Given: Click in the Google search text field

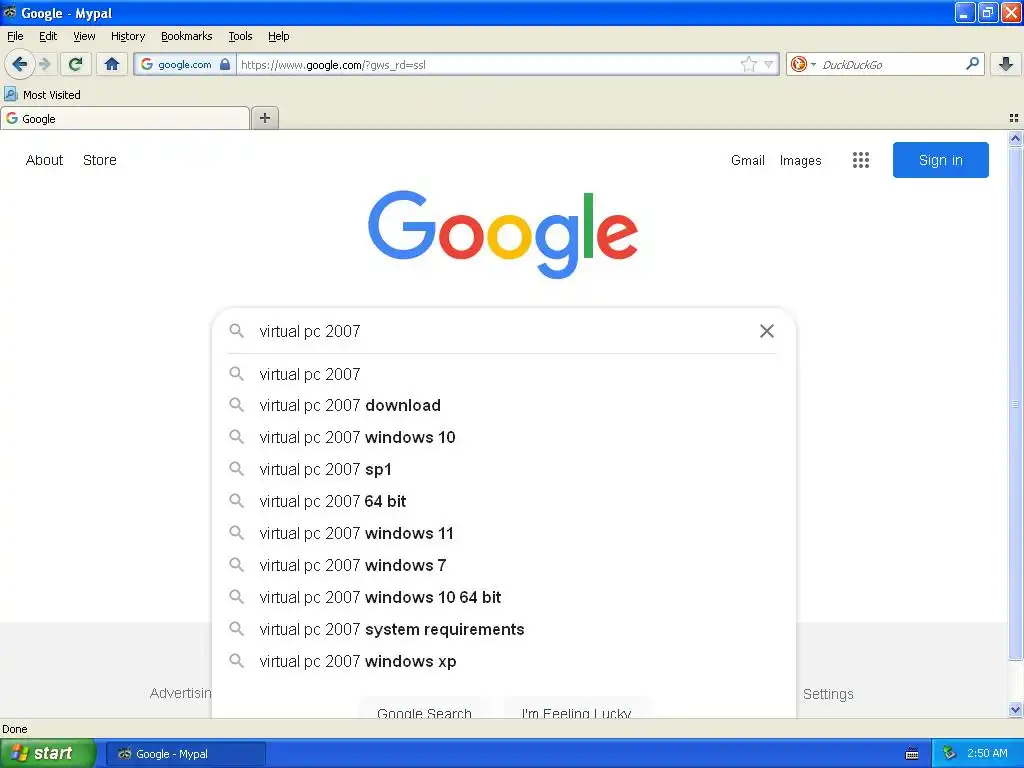Looking at the screenshot, I should pyautogui.click(x=503, y=331).
